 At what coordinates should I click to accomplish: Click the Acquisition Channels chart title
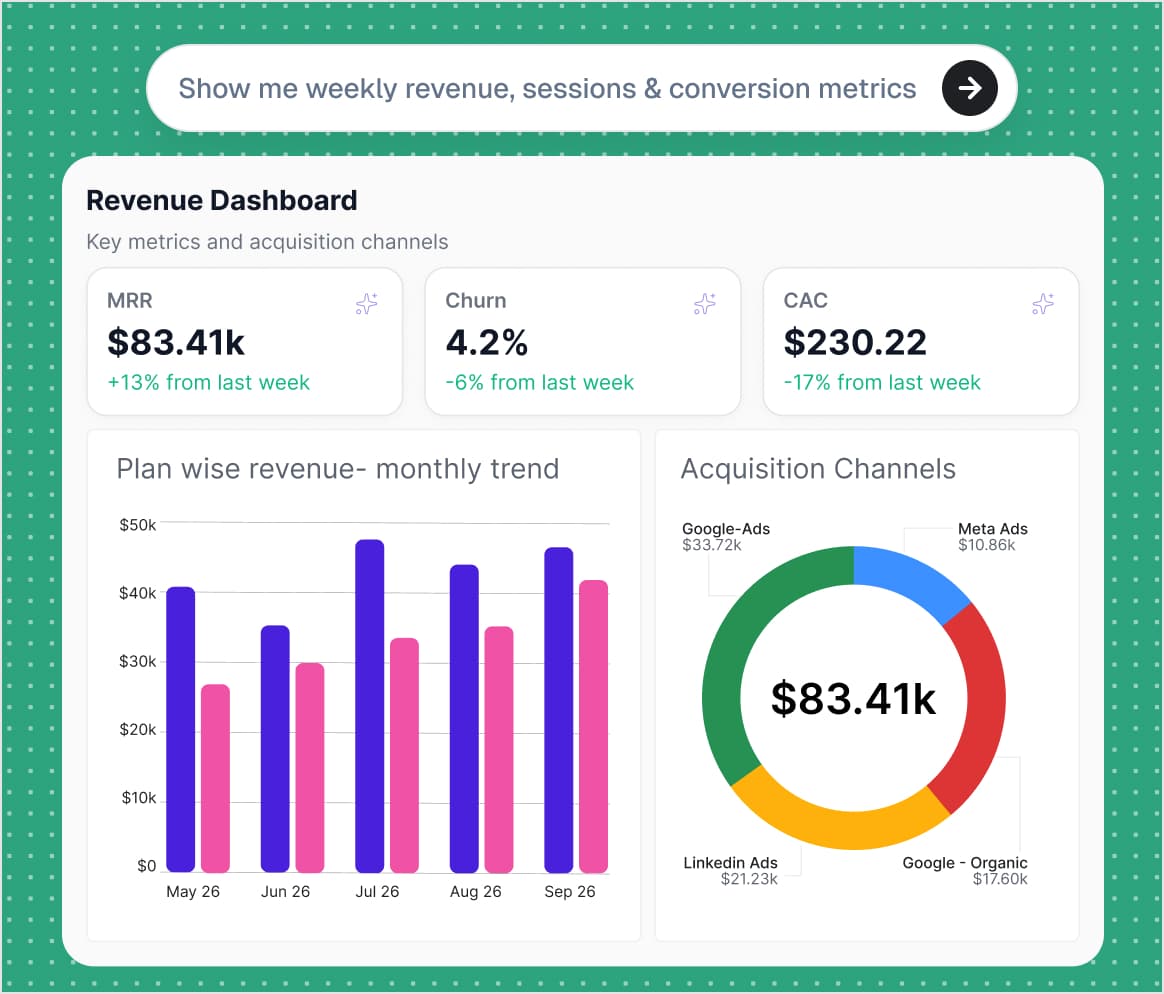tap(818, 469)
